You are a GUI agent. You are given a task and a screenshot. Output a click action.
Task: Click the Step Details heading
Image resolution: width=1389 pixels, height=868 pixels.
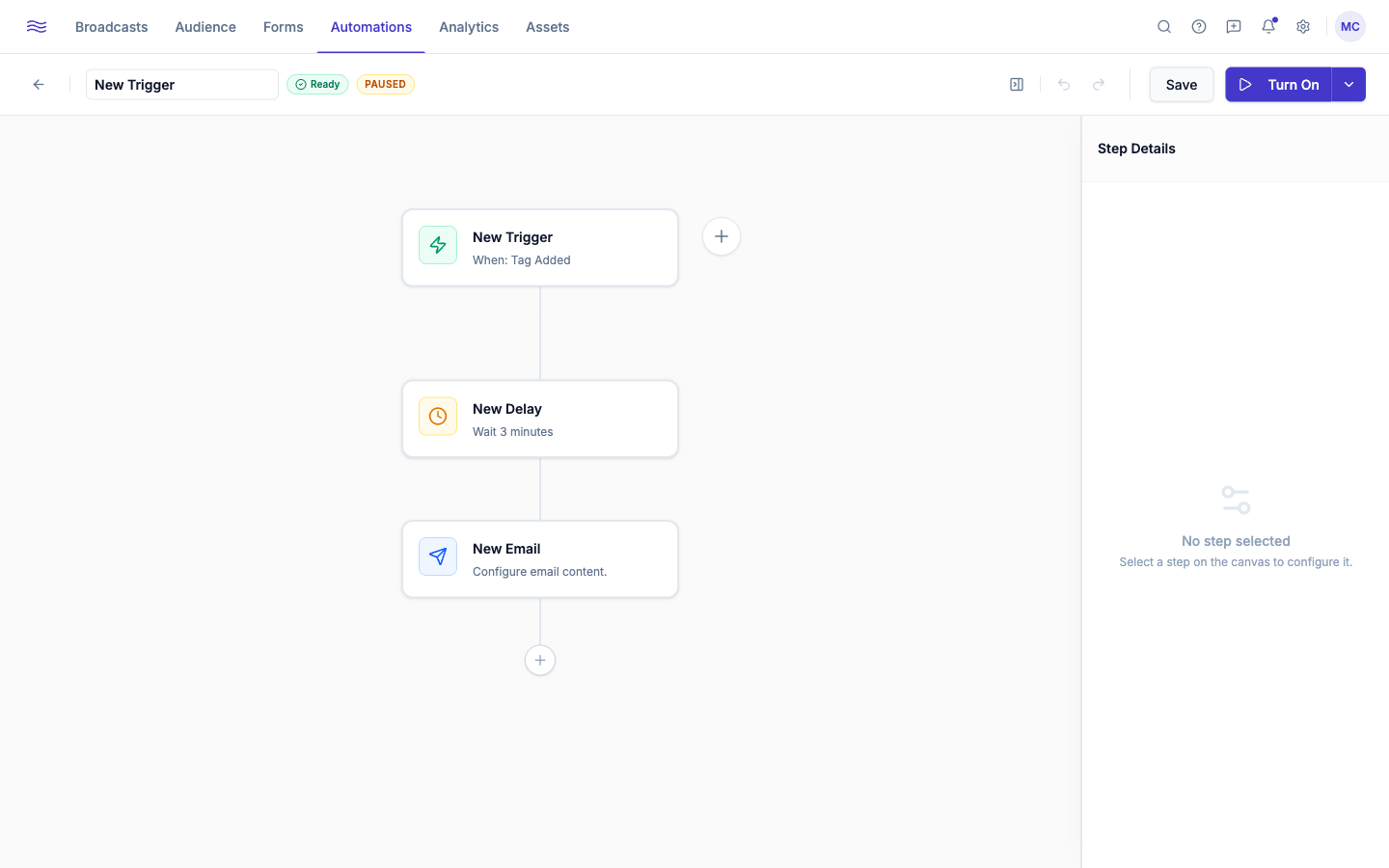pyautogui.click(x=1136, y=149)
